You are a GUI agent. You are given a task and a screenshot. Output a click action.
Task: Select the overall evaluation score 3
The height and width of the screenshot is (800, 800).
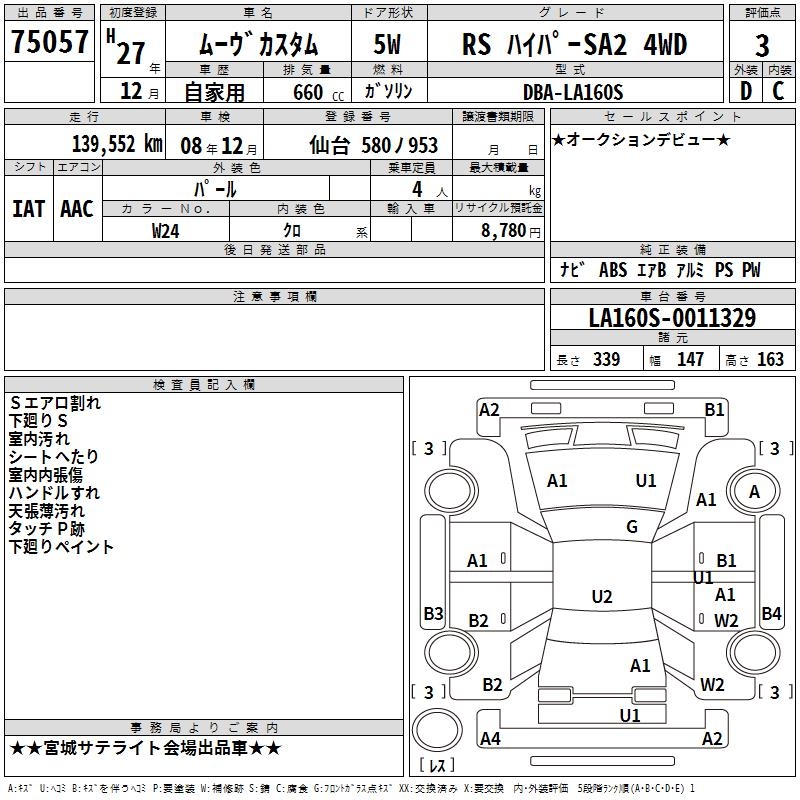pyautogui.click(x=762, y=45)
